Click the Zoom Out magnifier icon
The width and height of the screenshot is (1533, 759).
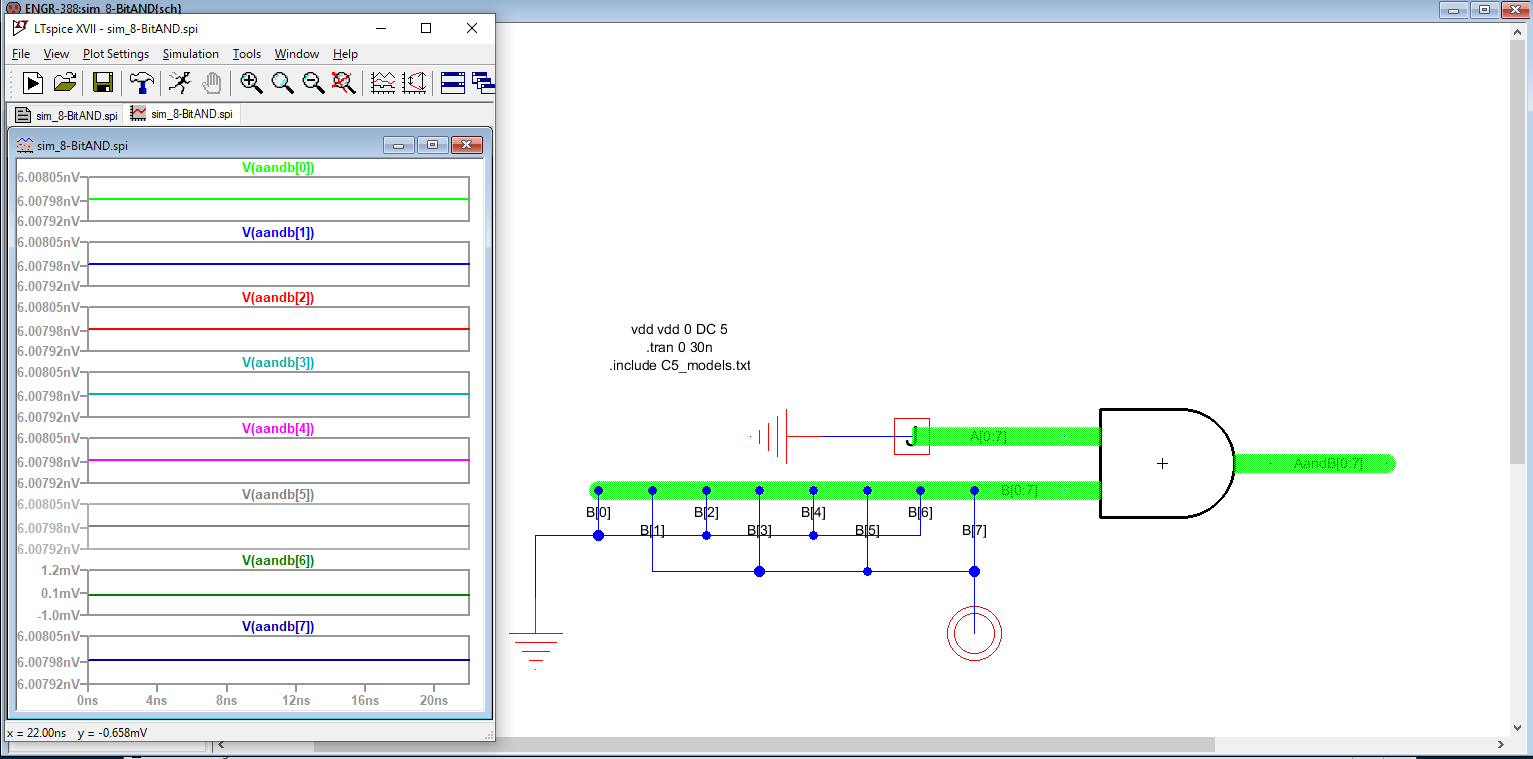[x=313, y=83]
